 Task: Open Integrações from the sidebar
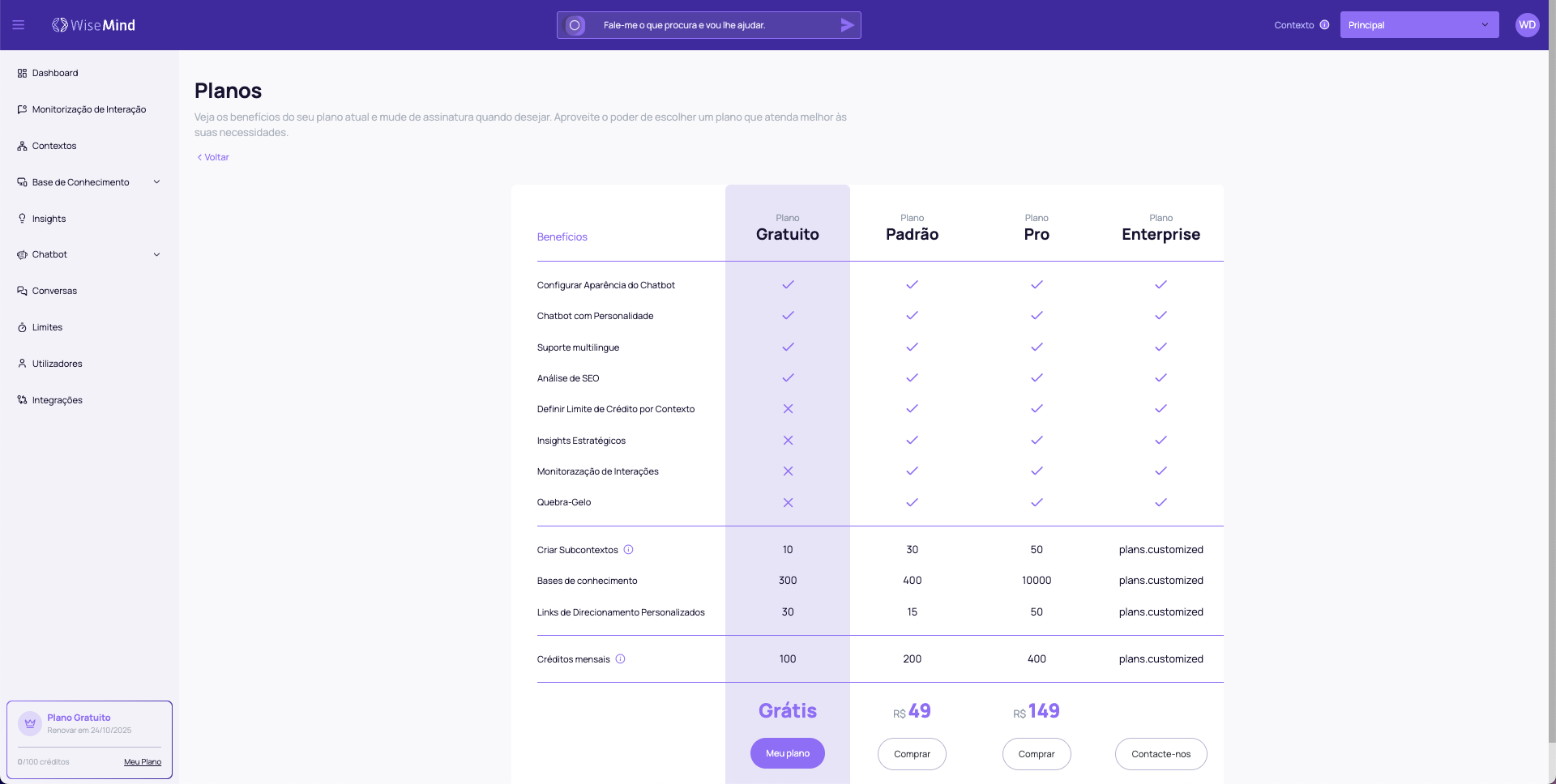pos(57,400)
